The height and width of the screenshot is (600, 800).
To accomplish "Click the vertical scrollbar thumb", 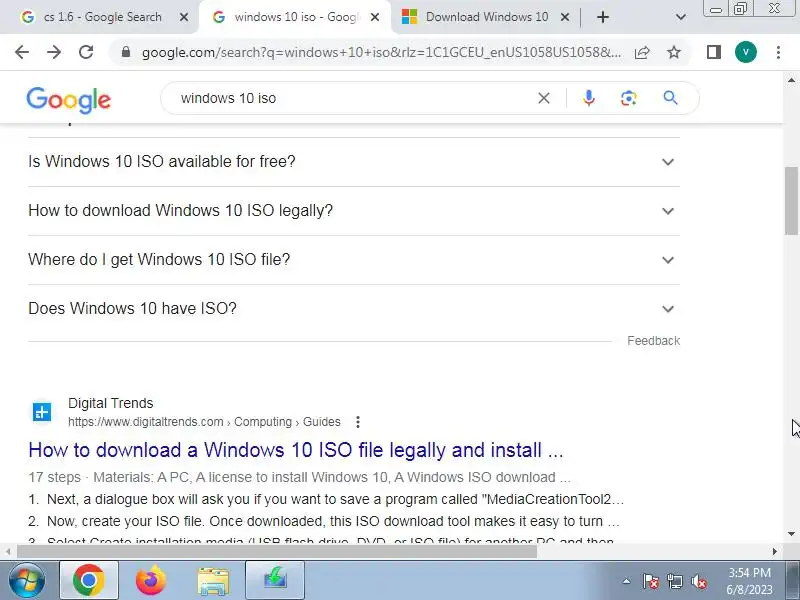I will coord(791,201).
